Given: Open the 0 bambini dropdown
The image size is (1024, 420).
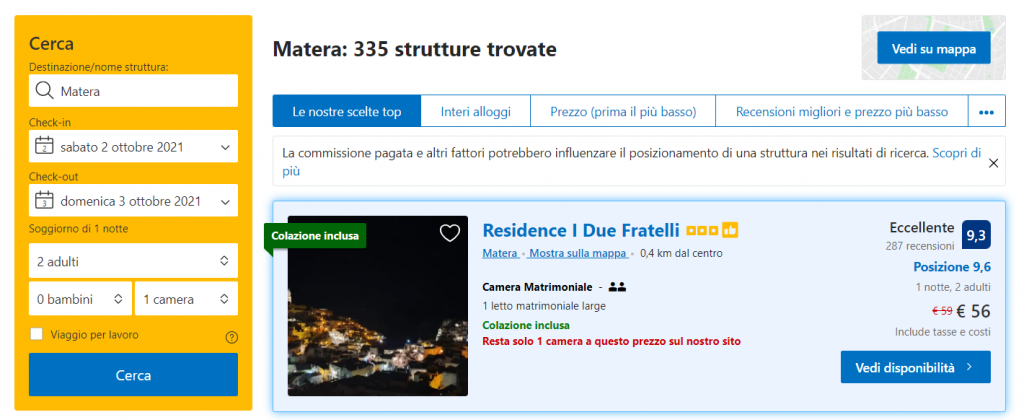Looking at the screenshot, I should pyautogui.click(x=79, y=298).
